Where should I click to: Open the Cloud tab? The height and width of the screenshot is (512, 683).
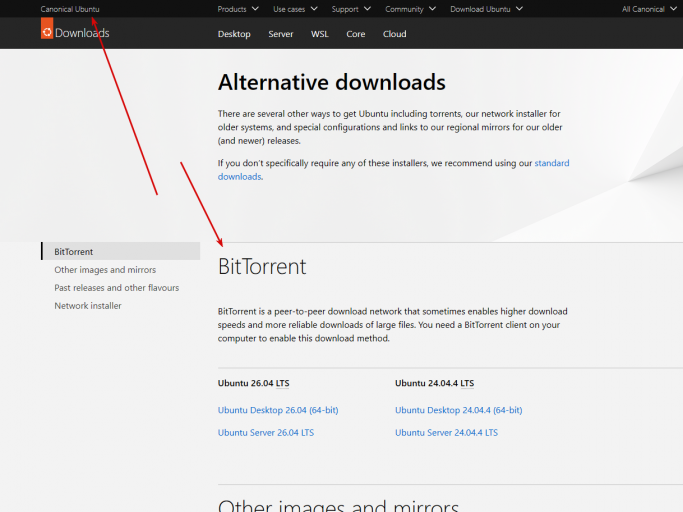[395, 34]
